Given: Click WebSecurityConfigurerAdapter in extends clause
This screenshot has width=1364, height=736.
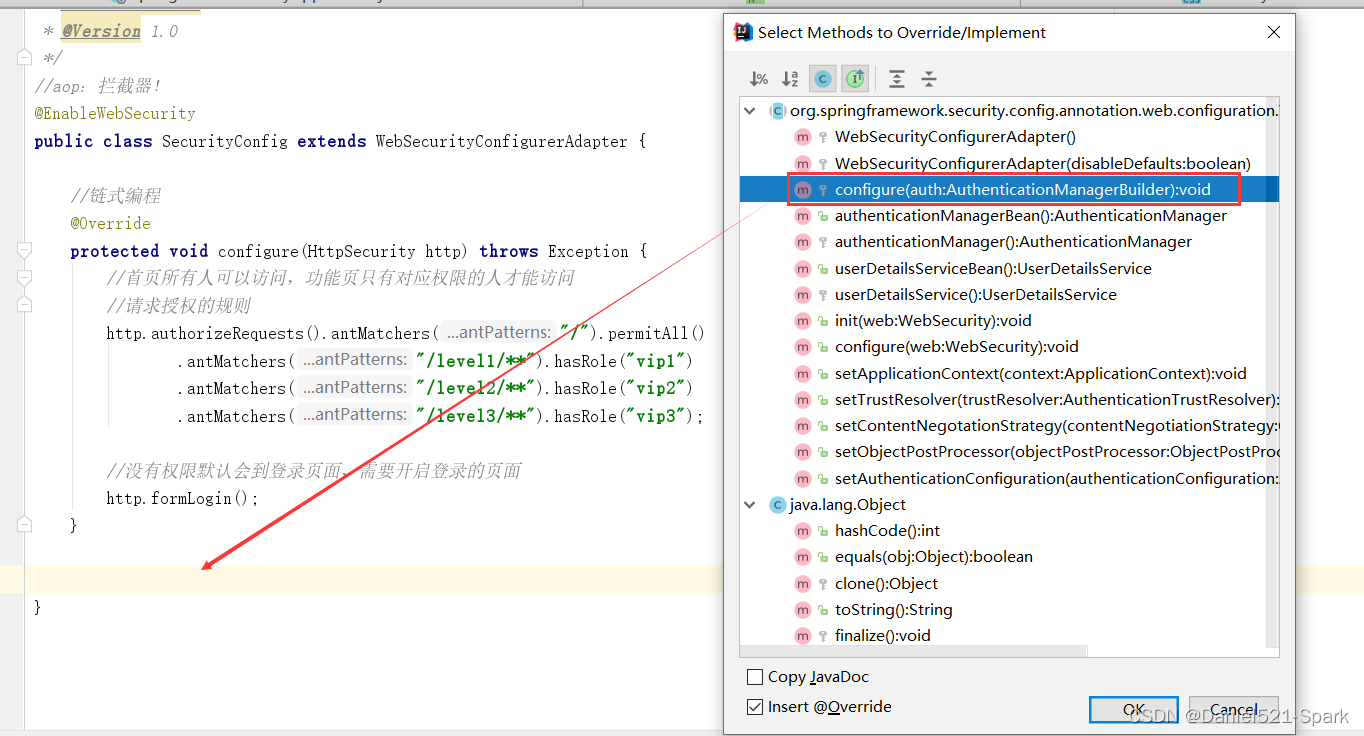Looking at the screenshot, I should coord(501,142).
